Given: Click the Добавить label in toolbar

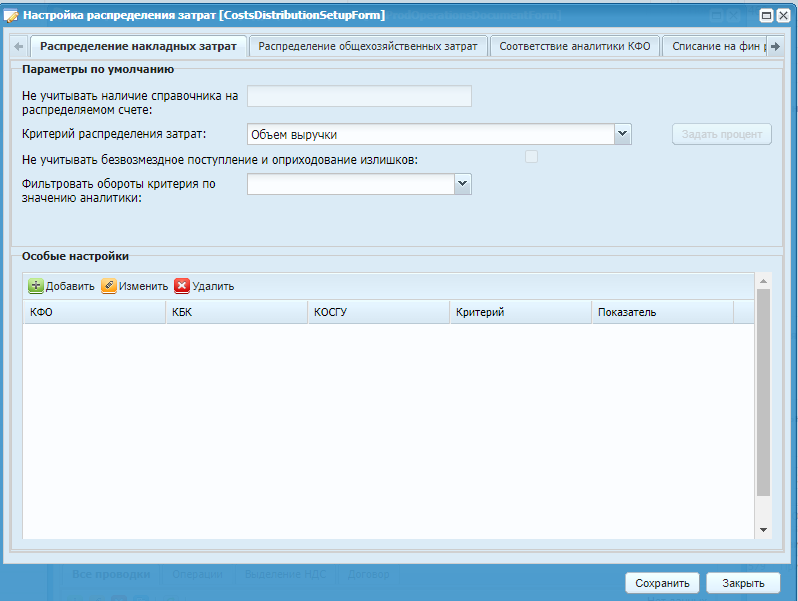Looking at the screenshot, I should pyautogui.click(x=70, y=287).
